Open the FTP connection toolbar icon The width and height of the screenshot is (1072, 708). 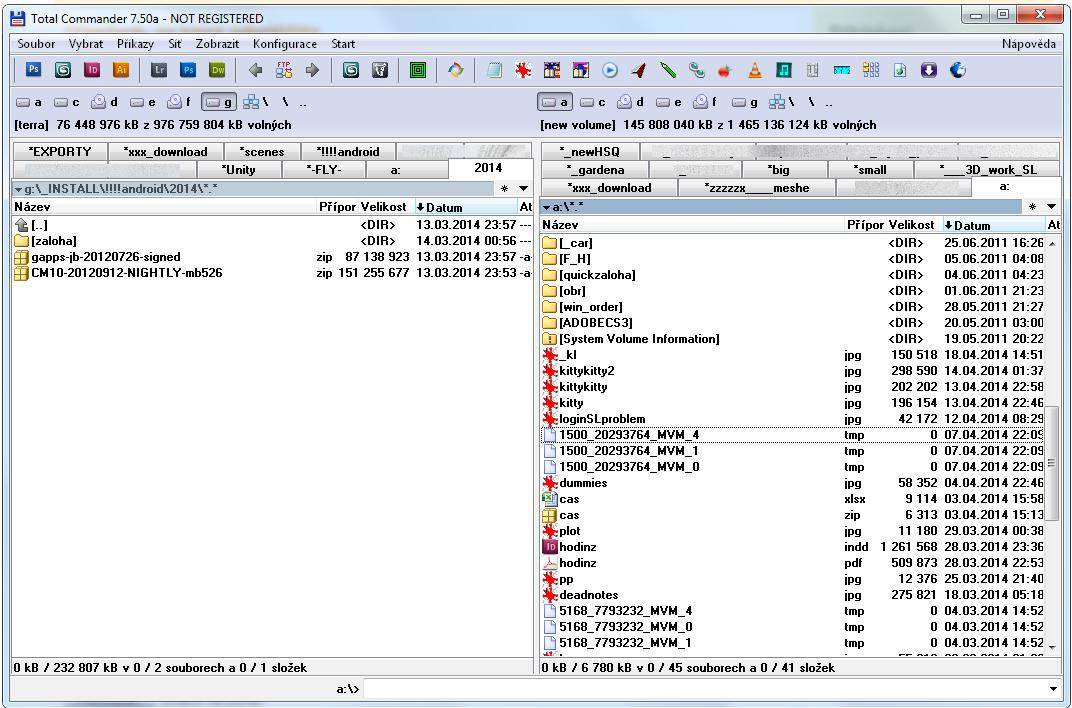pos(284,70)
